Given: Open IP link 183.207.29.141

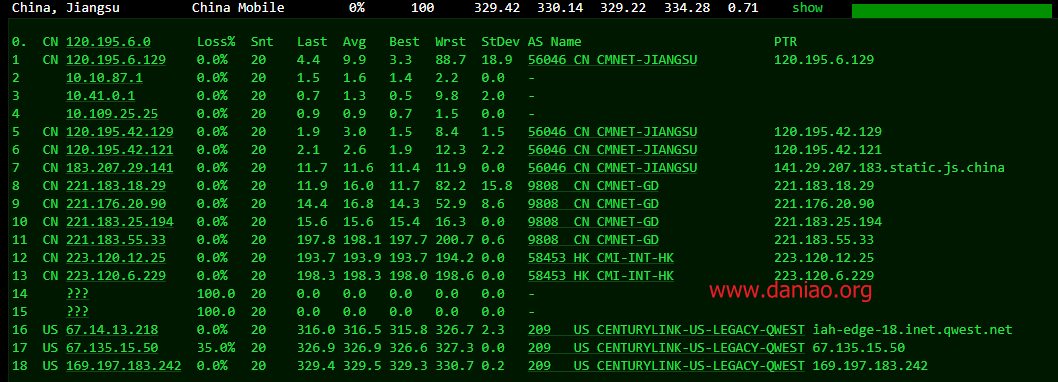Looking at the screenshot, I should (x=119, y=167).
